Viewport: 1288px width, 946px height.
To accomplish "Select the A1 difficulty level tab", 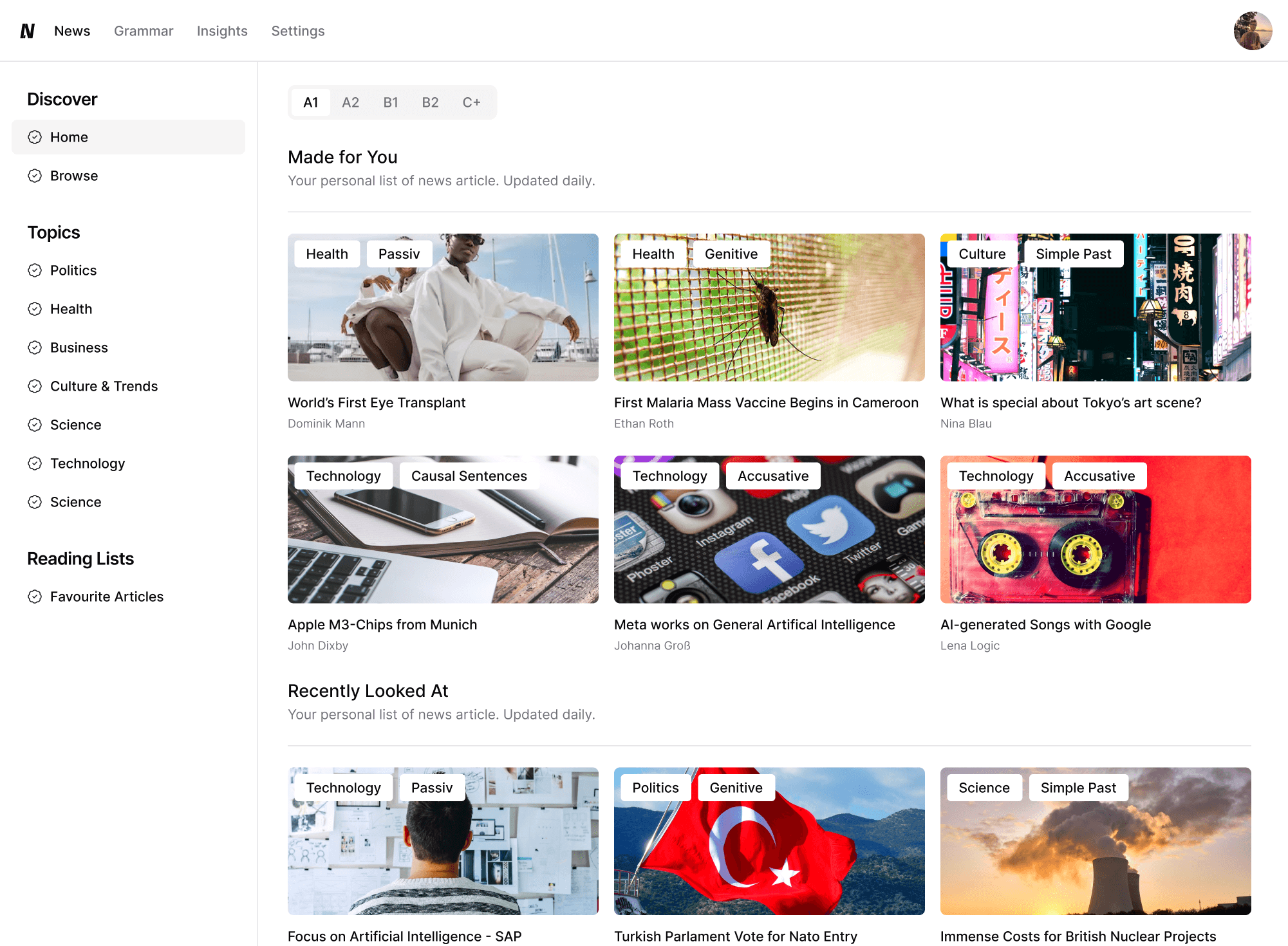I will click(310, 101).
